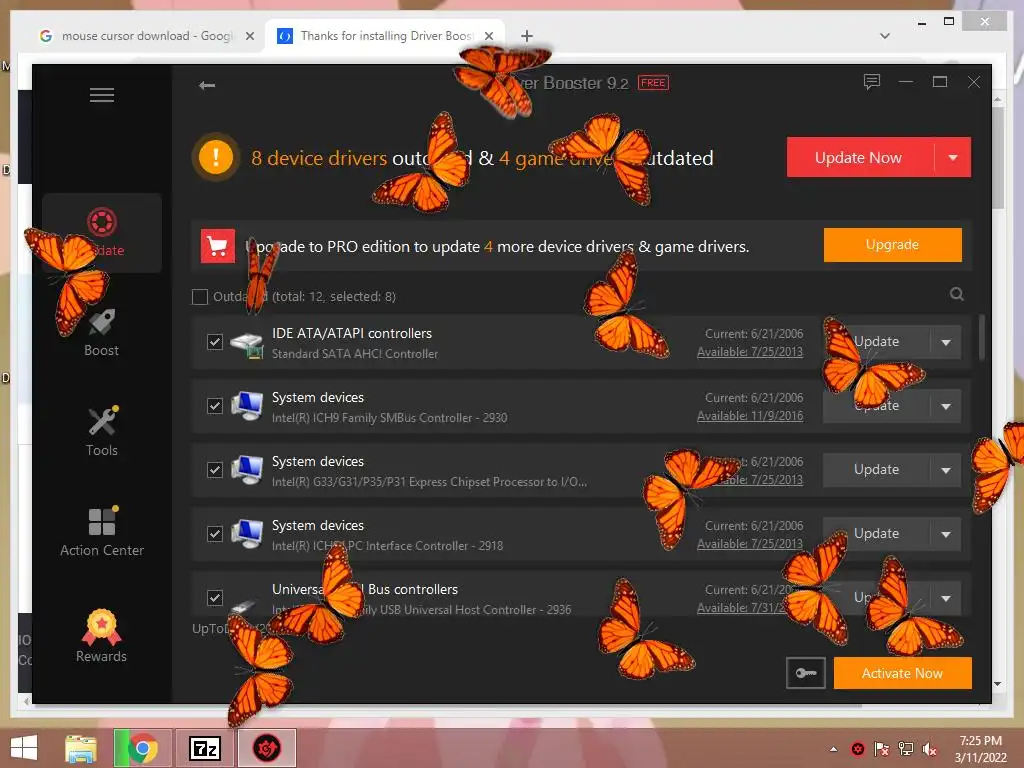Uncheck the USB Universal Host Controller checkbox
This screenshot has height=768, width=1024.
coord(215,598)
